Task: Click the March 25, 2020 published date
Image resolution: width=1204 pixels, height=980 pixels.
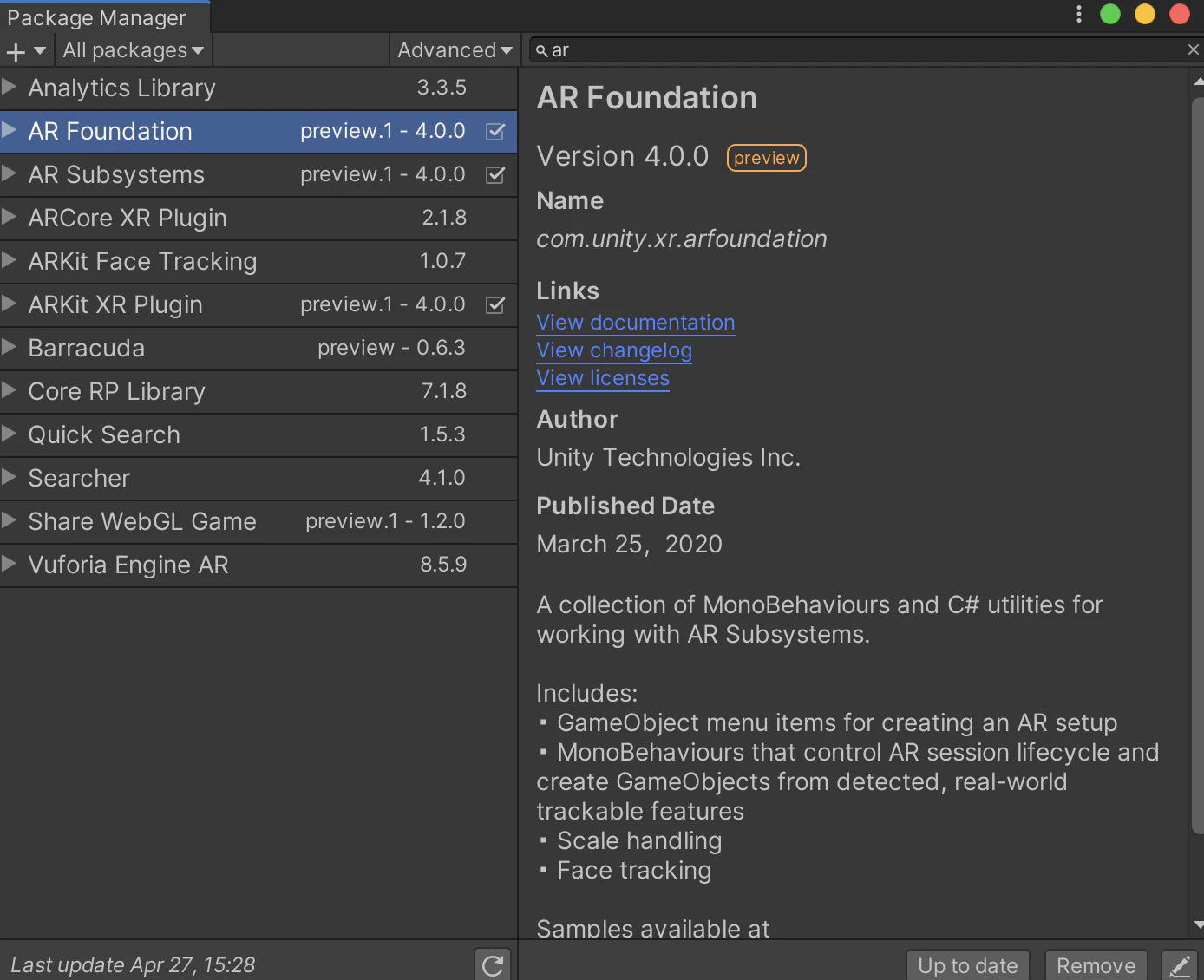Action: pyautogui.click(x=630, y=544)
